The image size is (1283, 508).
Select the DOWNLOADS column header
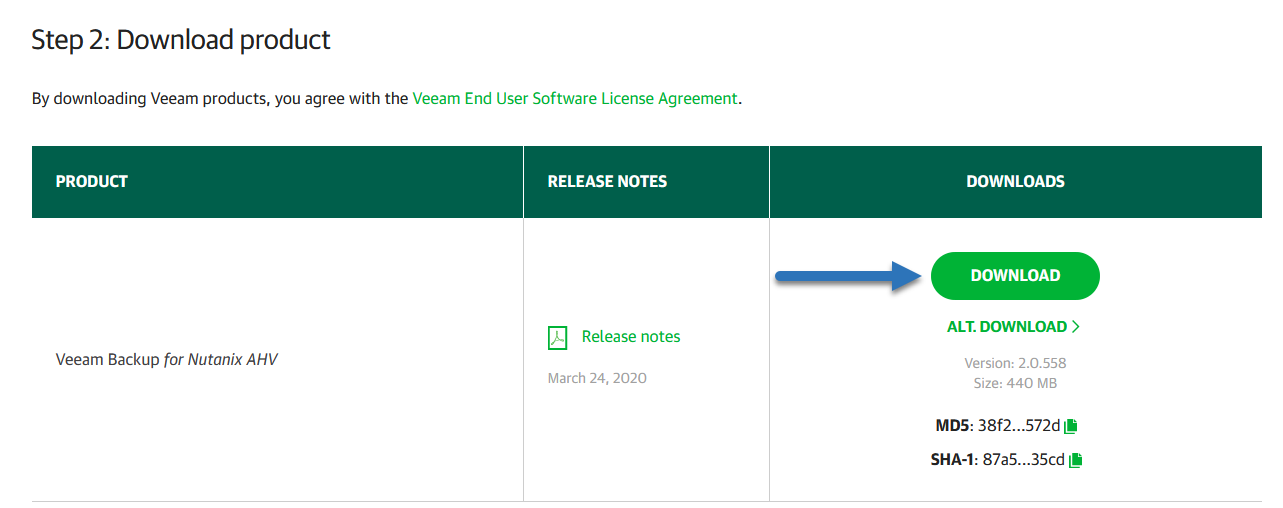(1015, 182)
